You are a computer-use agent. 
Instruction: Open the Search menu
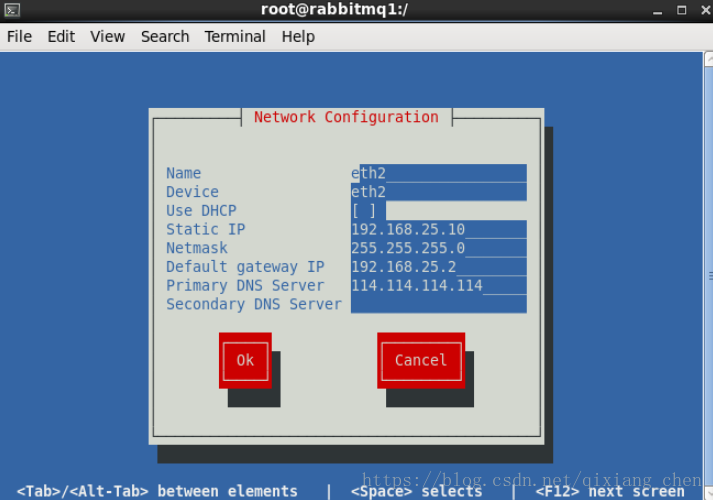[x=165, y=36]
